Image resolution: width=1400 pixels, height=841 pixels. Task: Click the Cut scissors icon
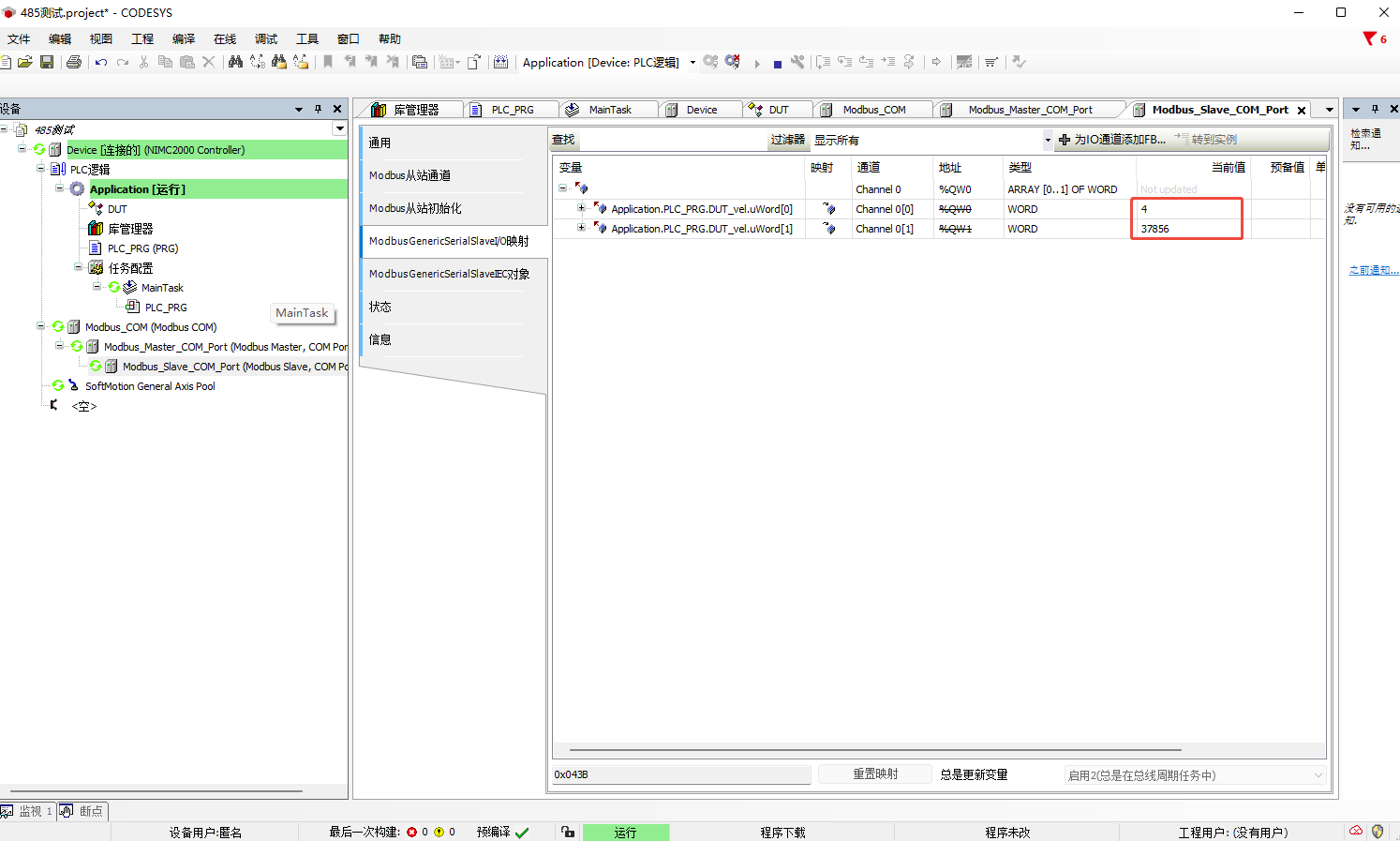click(143, 62)
